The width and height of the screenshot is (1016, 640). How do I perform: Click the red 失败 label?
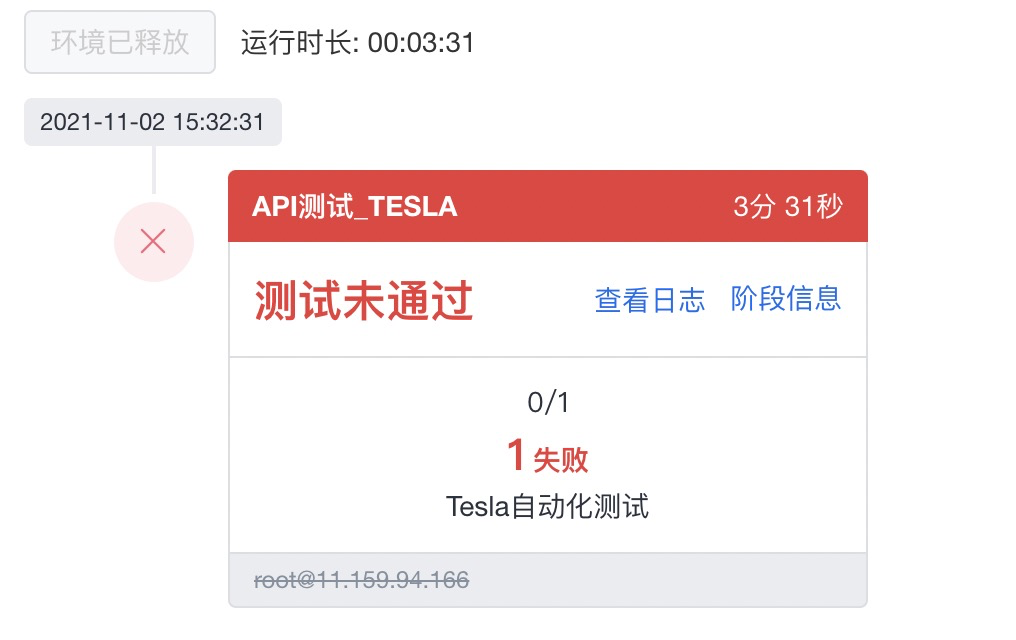point(561,460)
